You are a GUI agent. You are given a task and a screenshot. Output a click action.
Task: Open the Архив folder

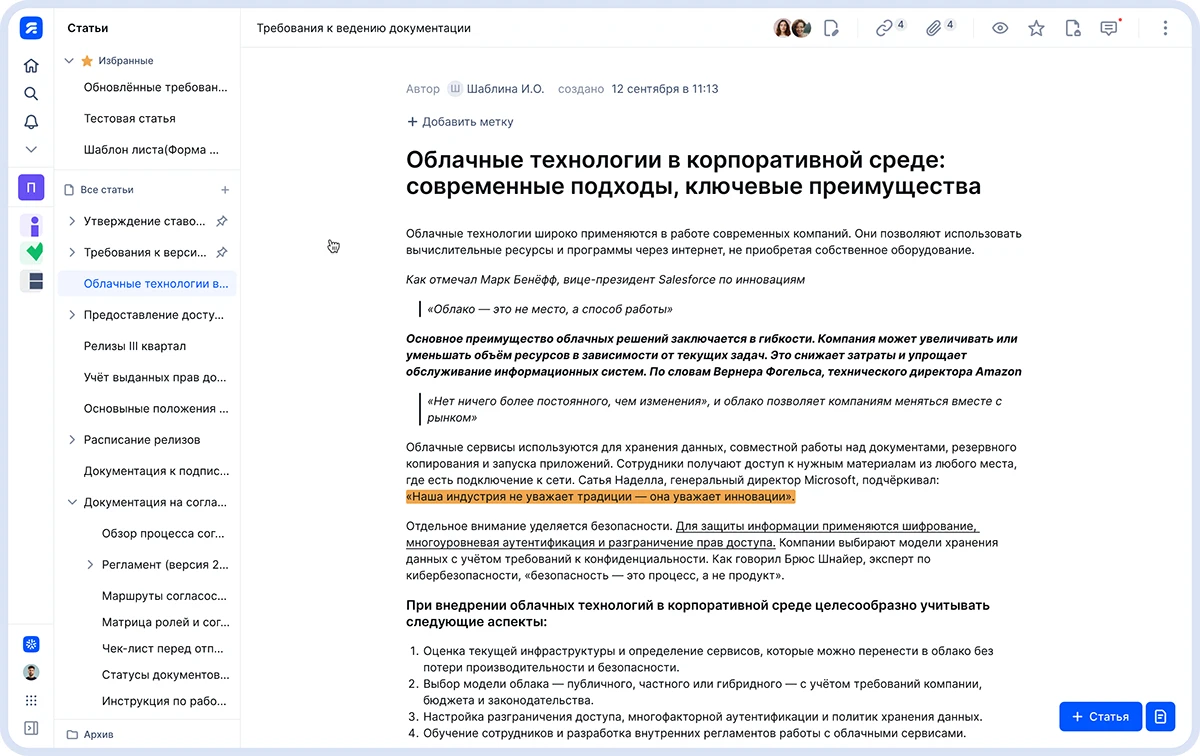90,734
